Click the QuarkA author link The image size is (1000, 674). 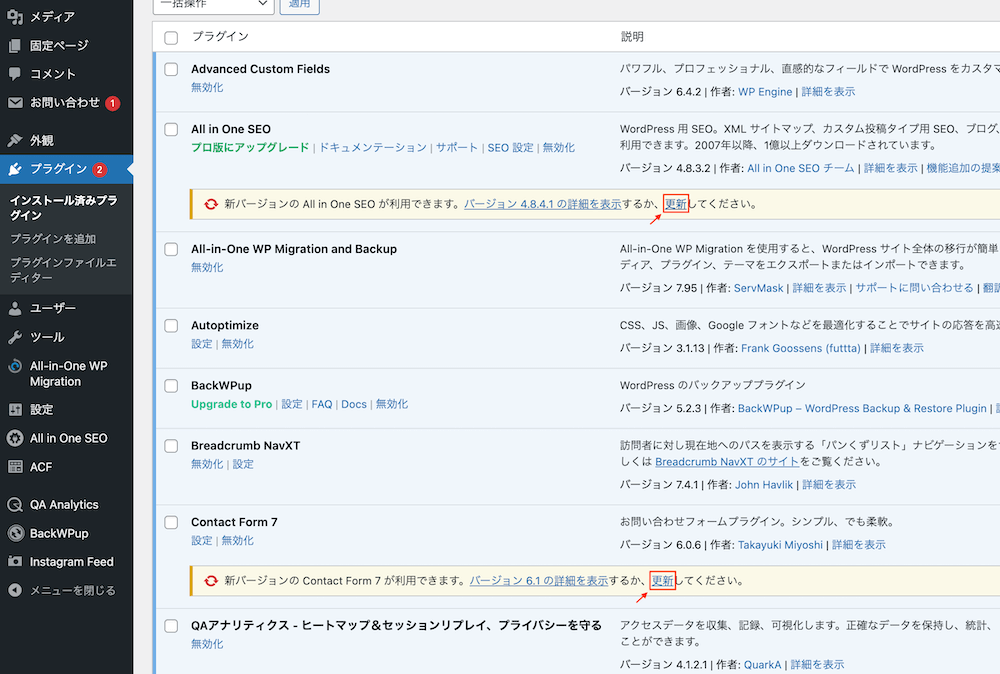tap(762, 665)
